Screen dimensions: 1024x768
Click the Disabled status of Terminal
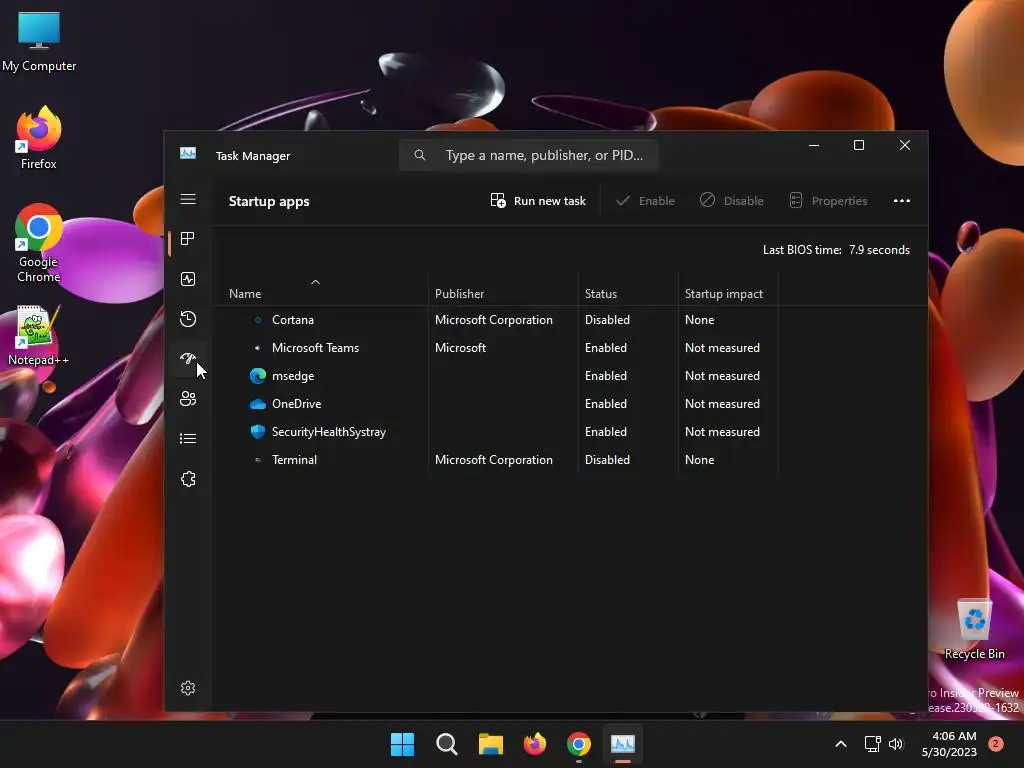[x=607, y=460]
